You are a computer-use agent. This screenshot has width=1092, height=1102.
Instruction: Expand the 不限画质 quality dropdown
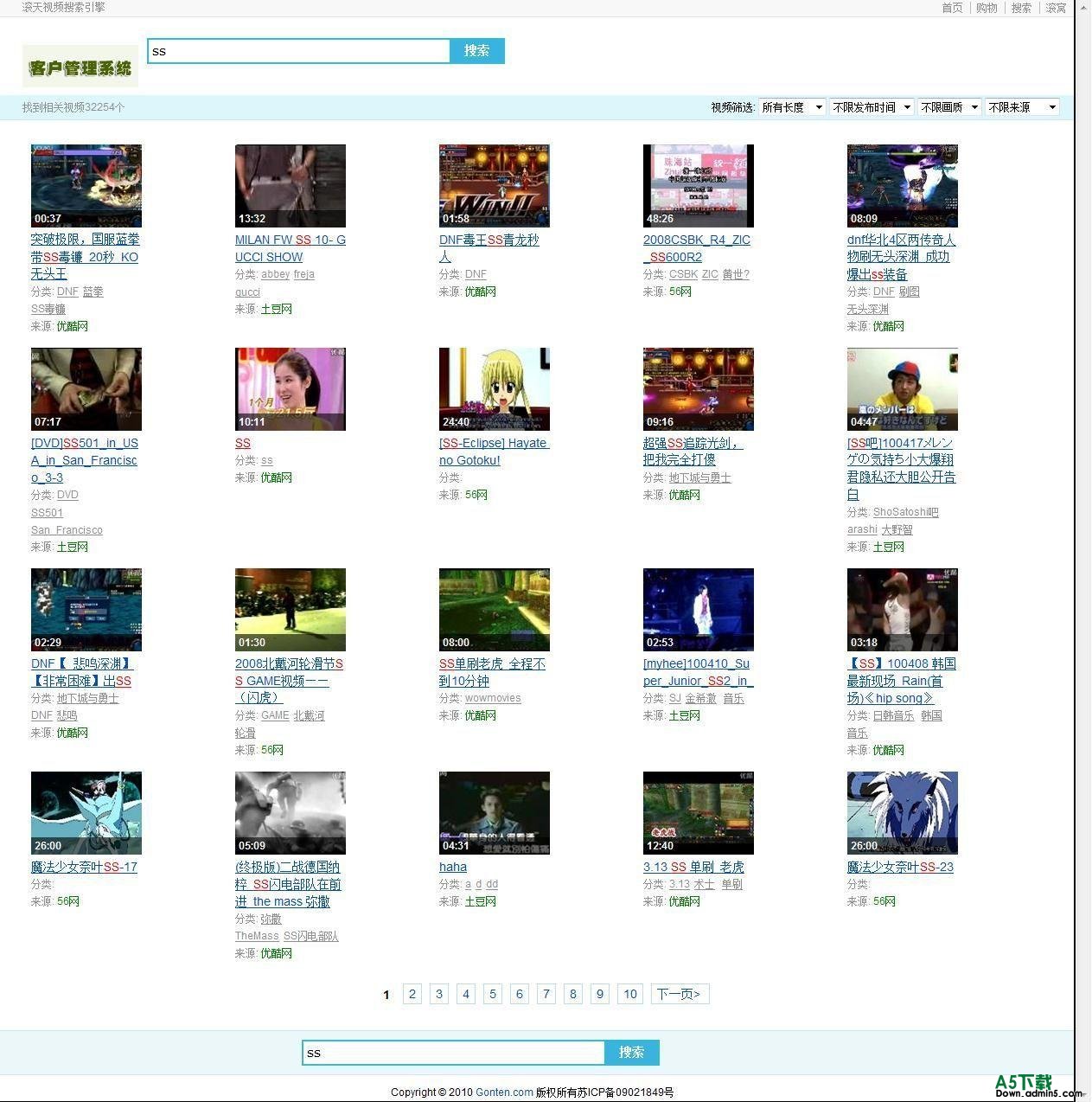tap(949, 107)
